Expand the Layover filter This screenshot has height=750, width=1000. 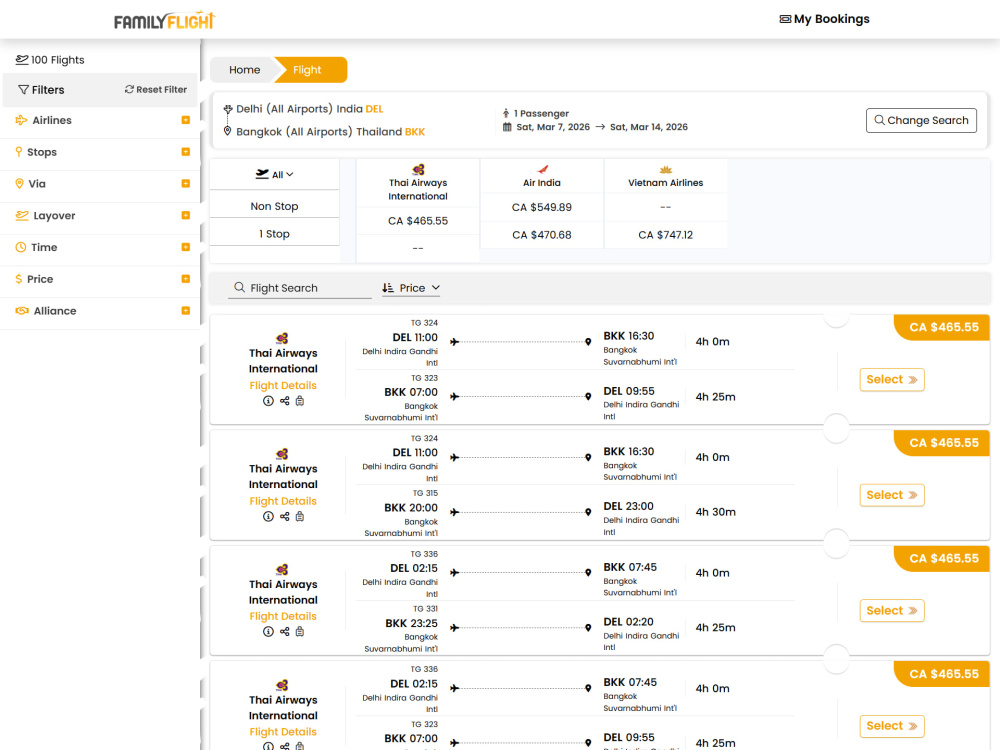click(x=186, y=216)
